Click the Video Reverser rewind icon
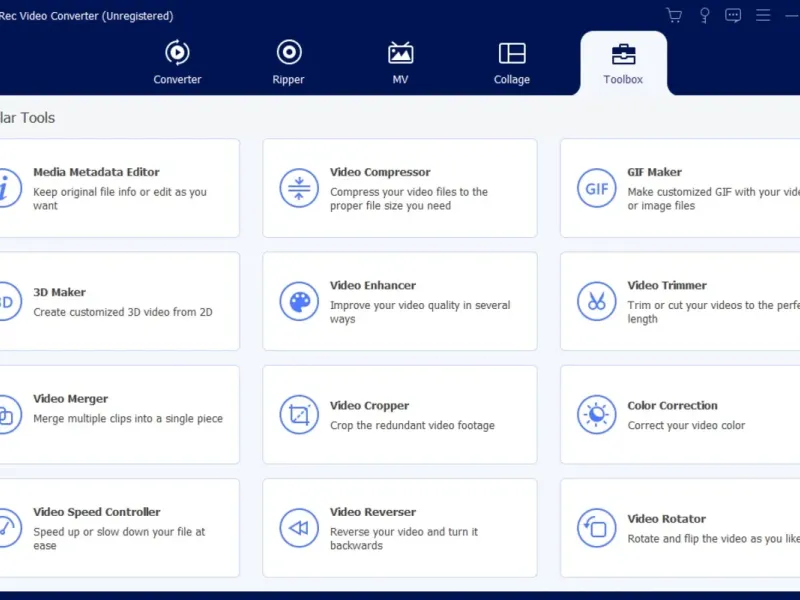This screenshot has height=600, width=800. point(299,528)
